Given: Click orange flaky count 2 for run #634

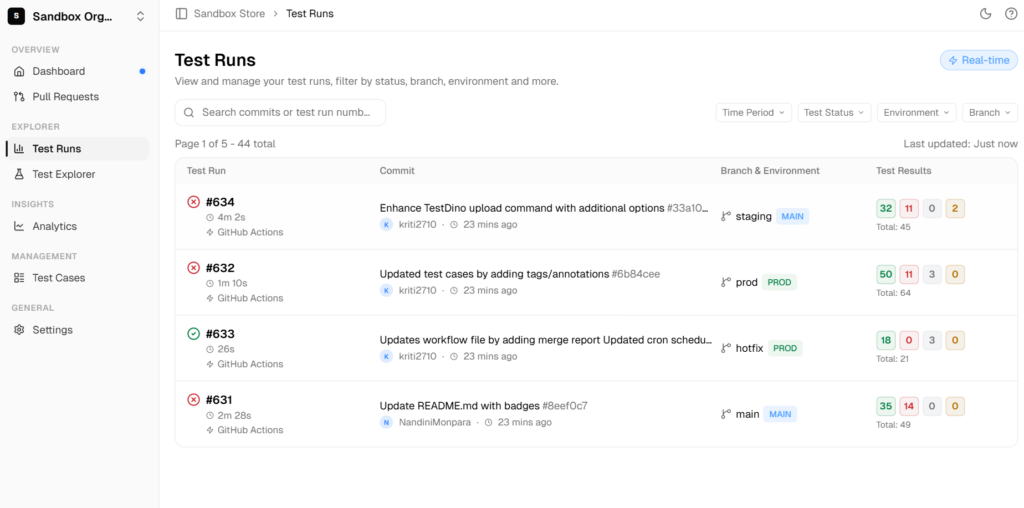Looking at the screenshot, I should click(x=955, y=208).
